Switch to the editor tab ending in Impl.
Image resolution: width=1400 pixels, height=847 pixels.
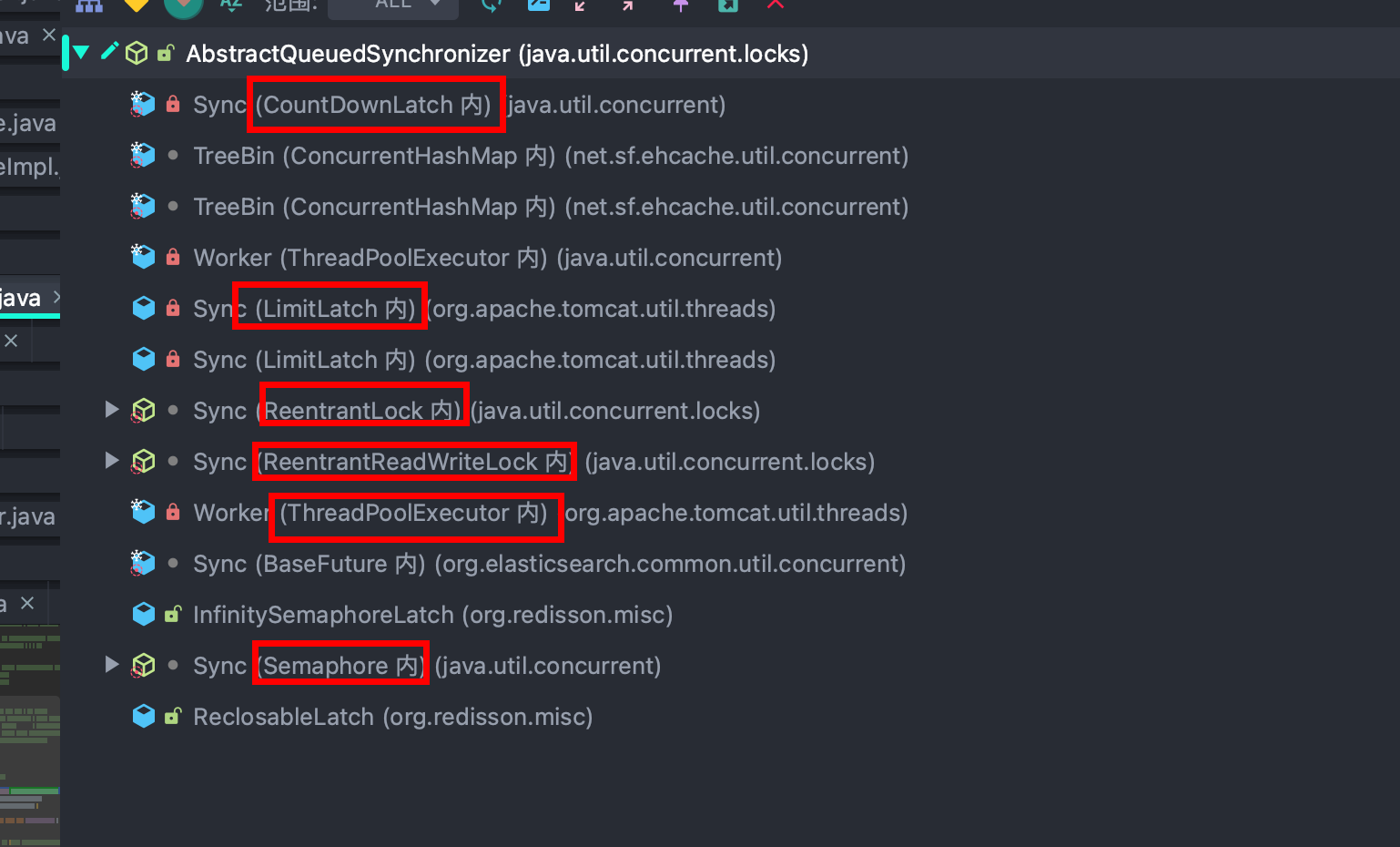(29, 168)
